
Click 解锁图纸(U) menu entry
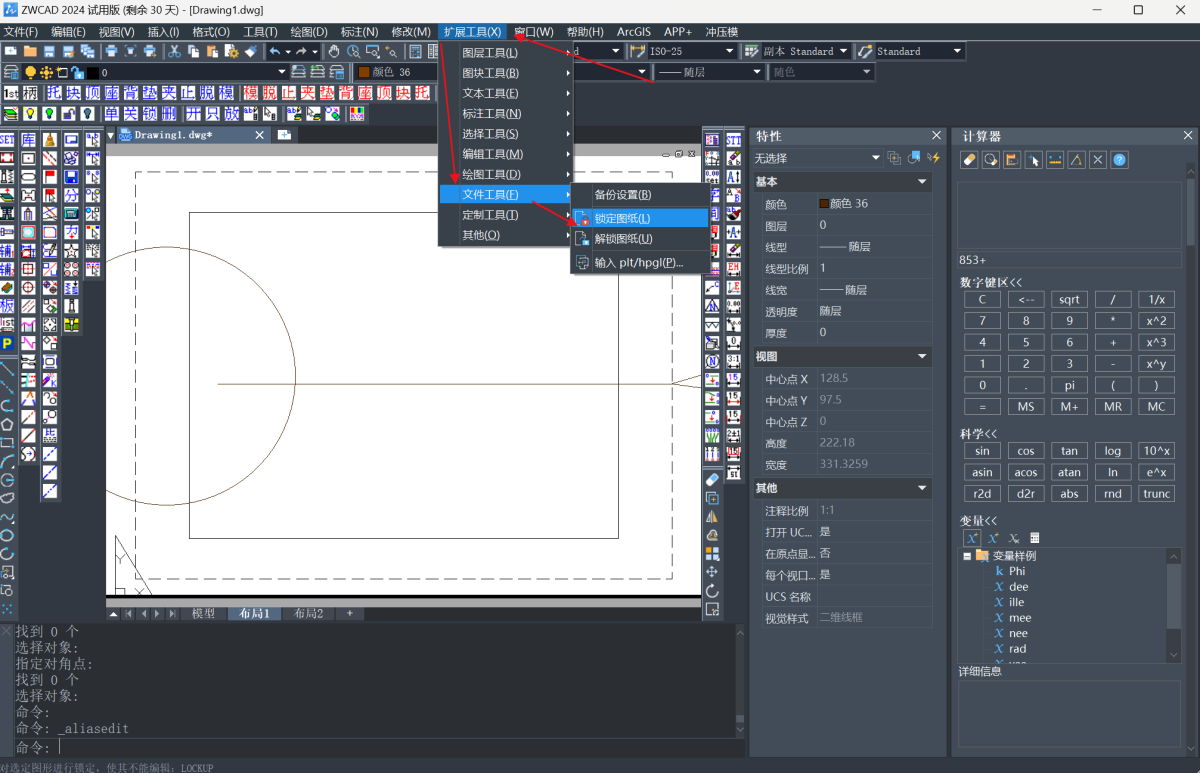(x=639, y=239)
